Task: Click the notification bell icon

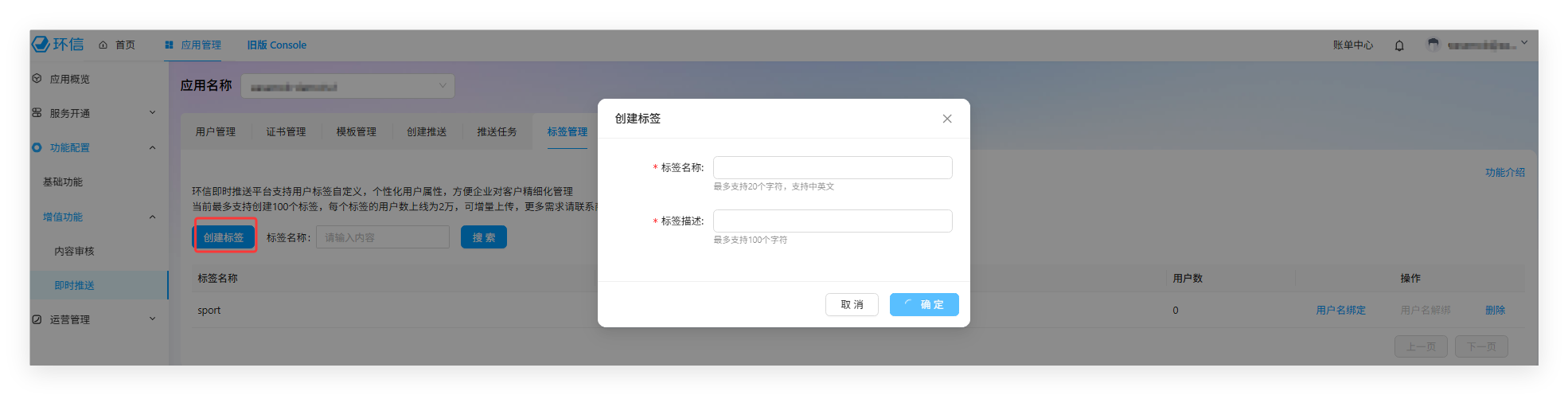Action: (1398, 45)
